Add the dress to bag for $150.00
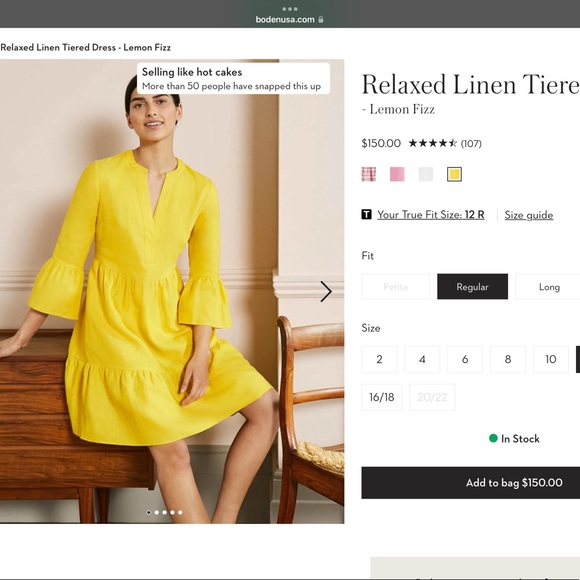The image size is (580, 580). (471, 483)
